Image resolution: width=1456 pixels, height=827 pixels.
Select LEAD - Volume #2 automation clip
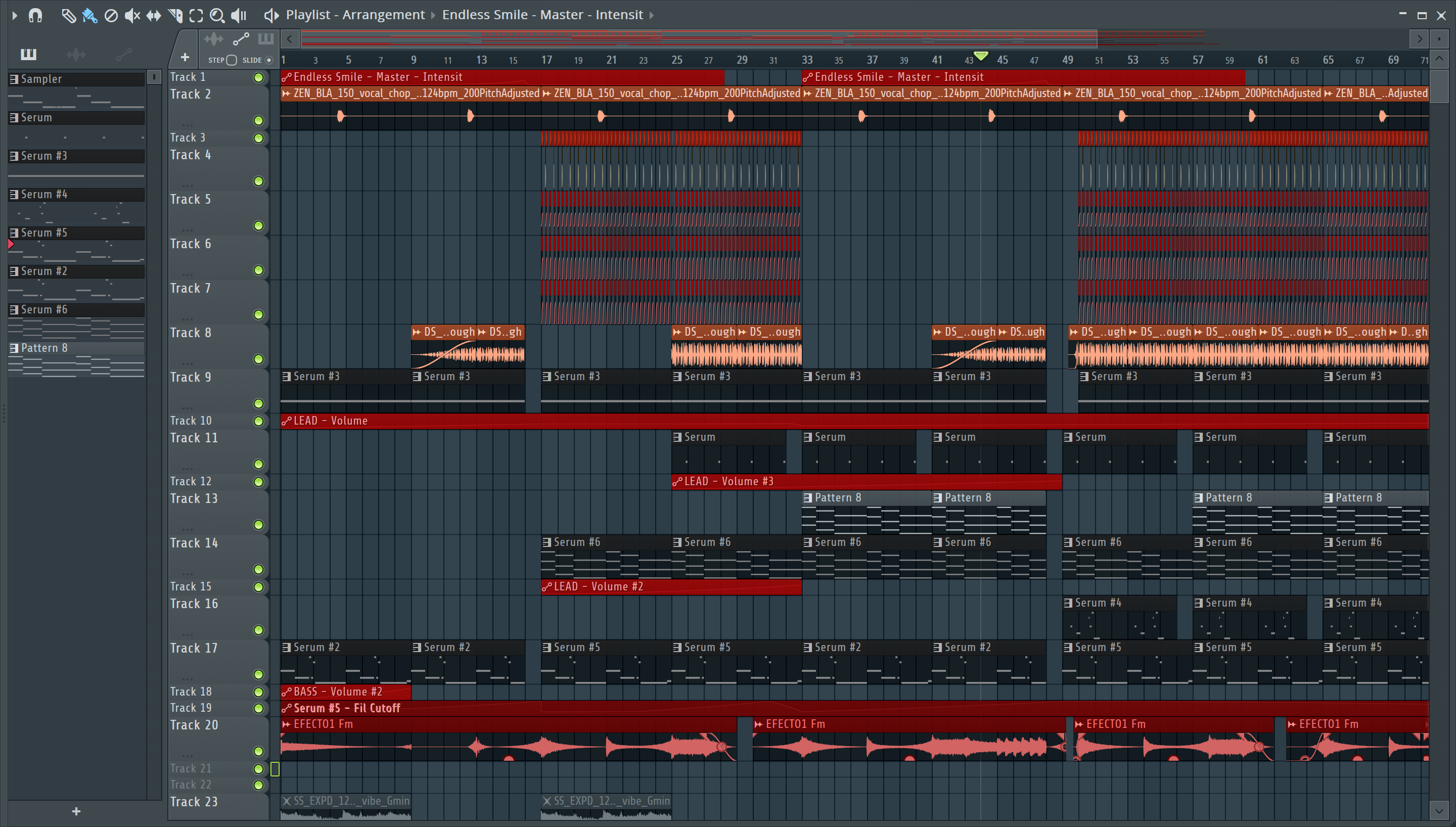pos(671,587)
